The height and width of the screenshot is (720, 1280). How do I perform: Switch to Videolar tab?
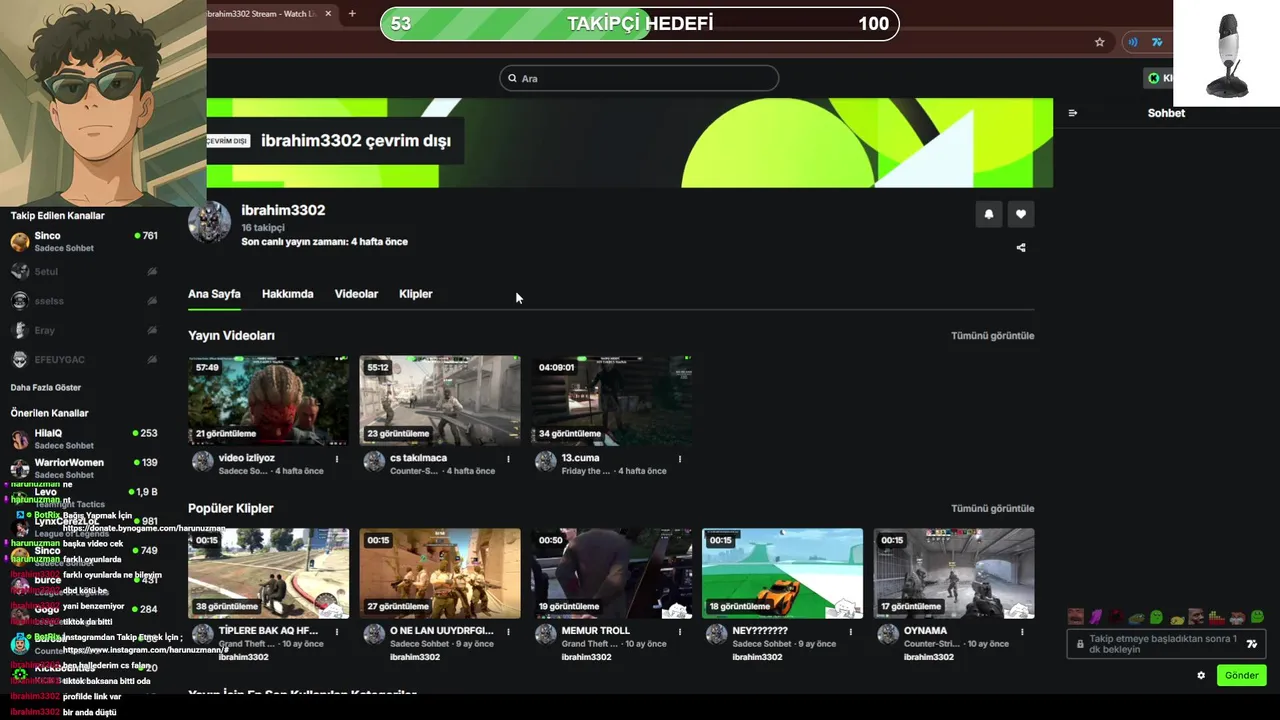click(356, 294)
